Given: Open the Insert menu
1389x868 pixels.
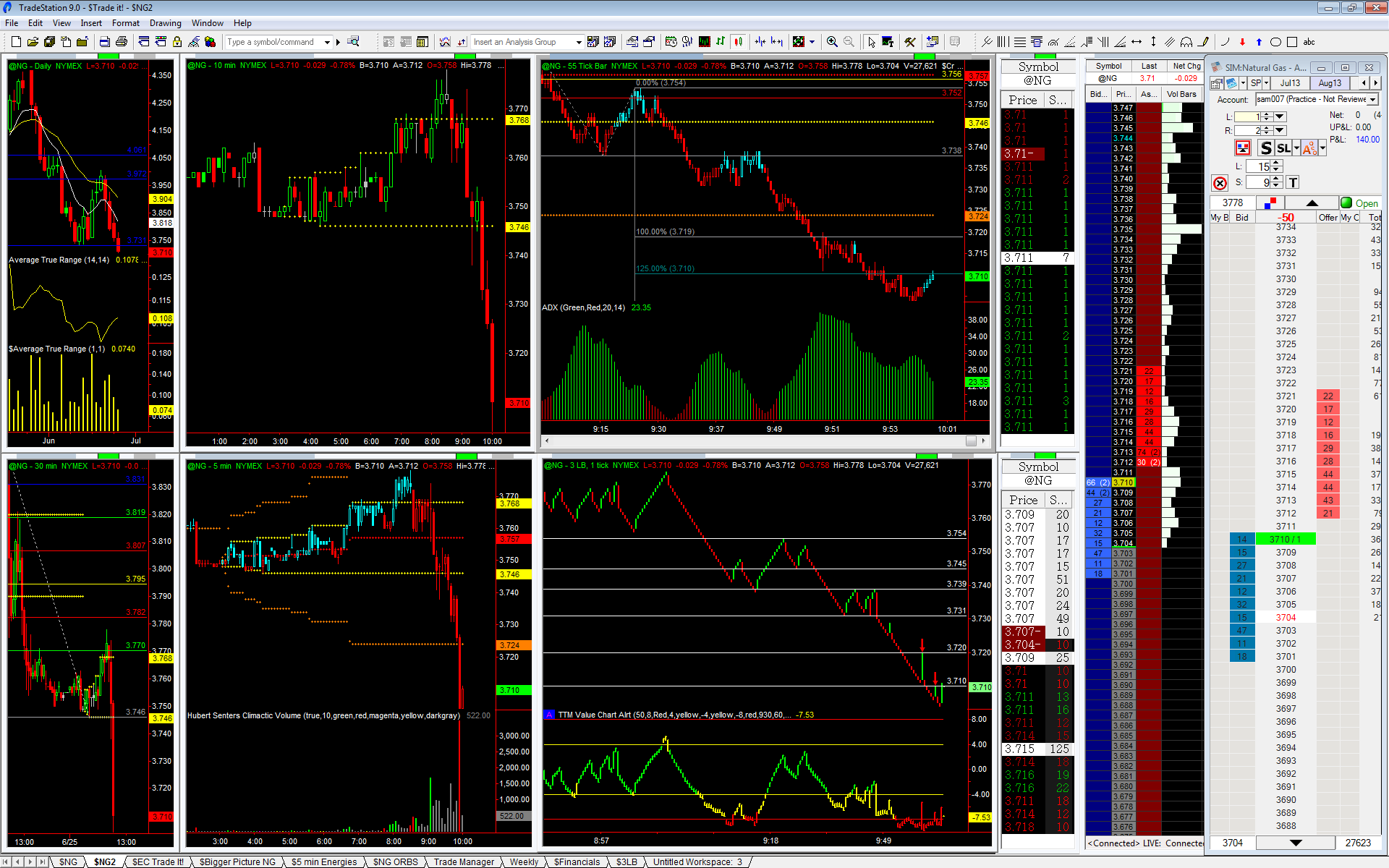Looking at the screenshot, I should coord(91,23).
